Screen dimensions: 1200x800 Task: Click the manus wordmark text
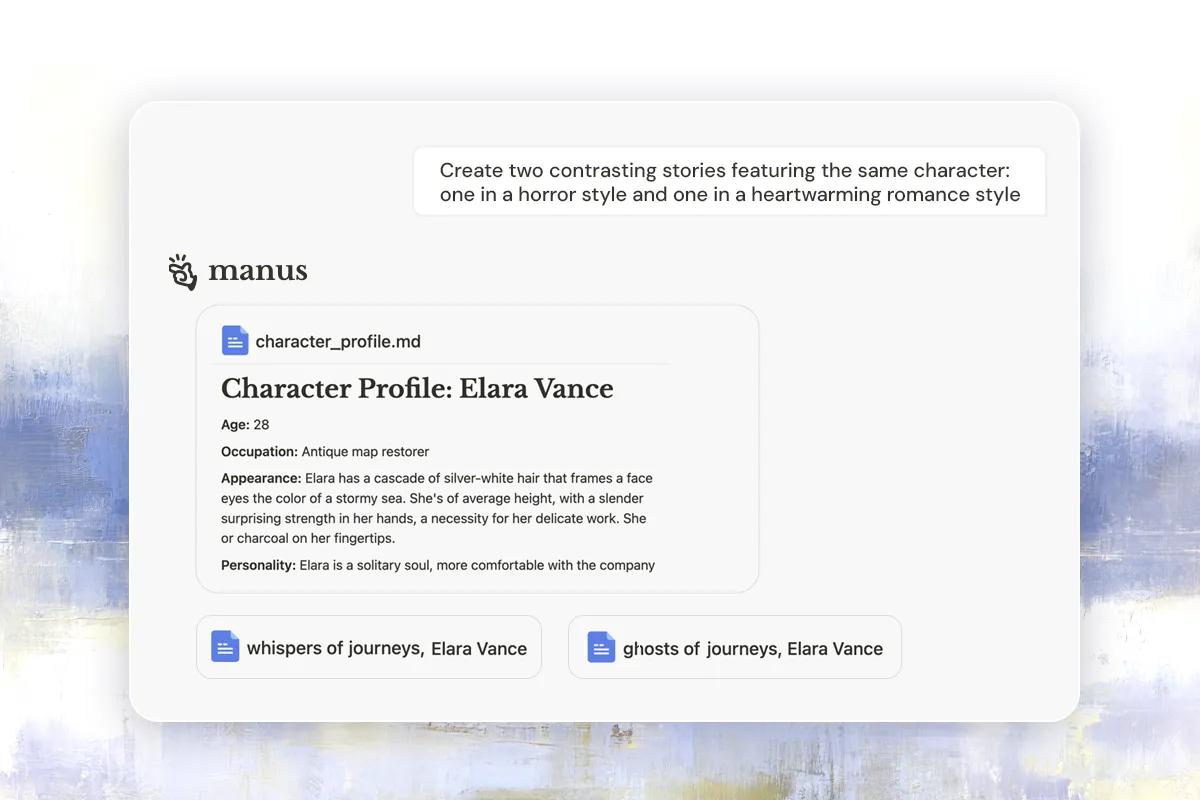pos(257,271)
